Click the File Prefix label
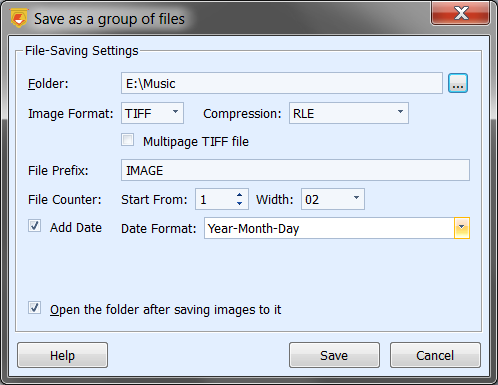The image size is (498, 385). pos(58,170)
